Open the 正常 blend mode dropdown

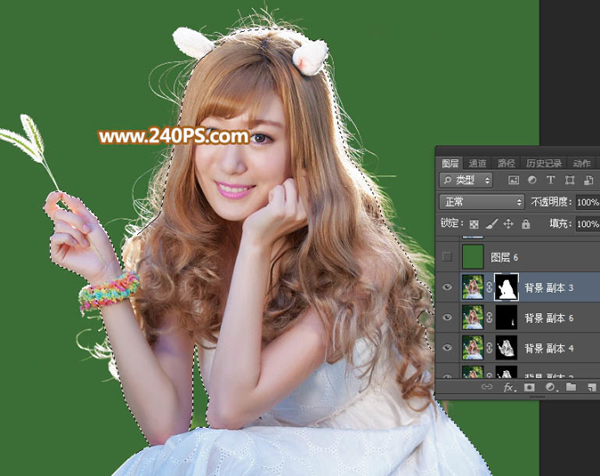(x=482, y=202)
